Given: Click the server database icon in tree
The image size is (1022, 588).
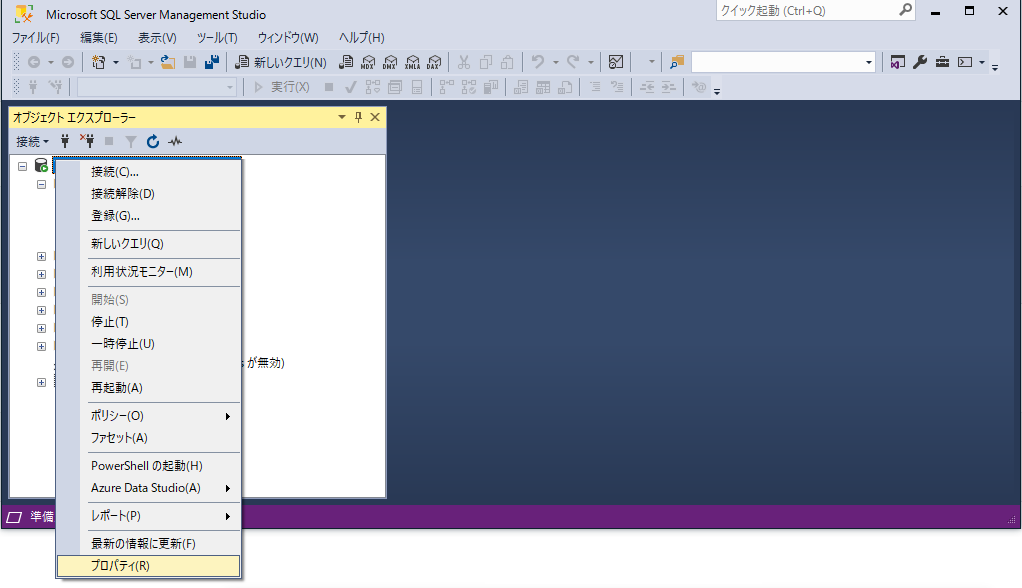Looking at the screenshot, I should pos(41,166).
